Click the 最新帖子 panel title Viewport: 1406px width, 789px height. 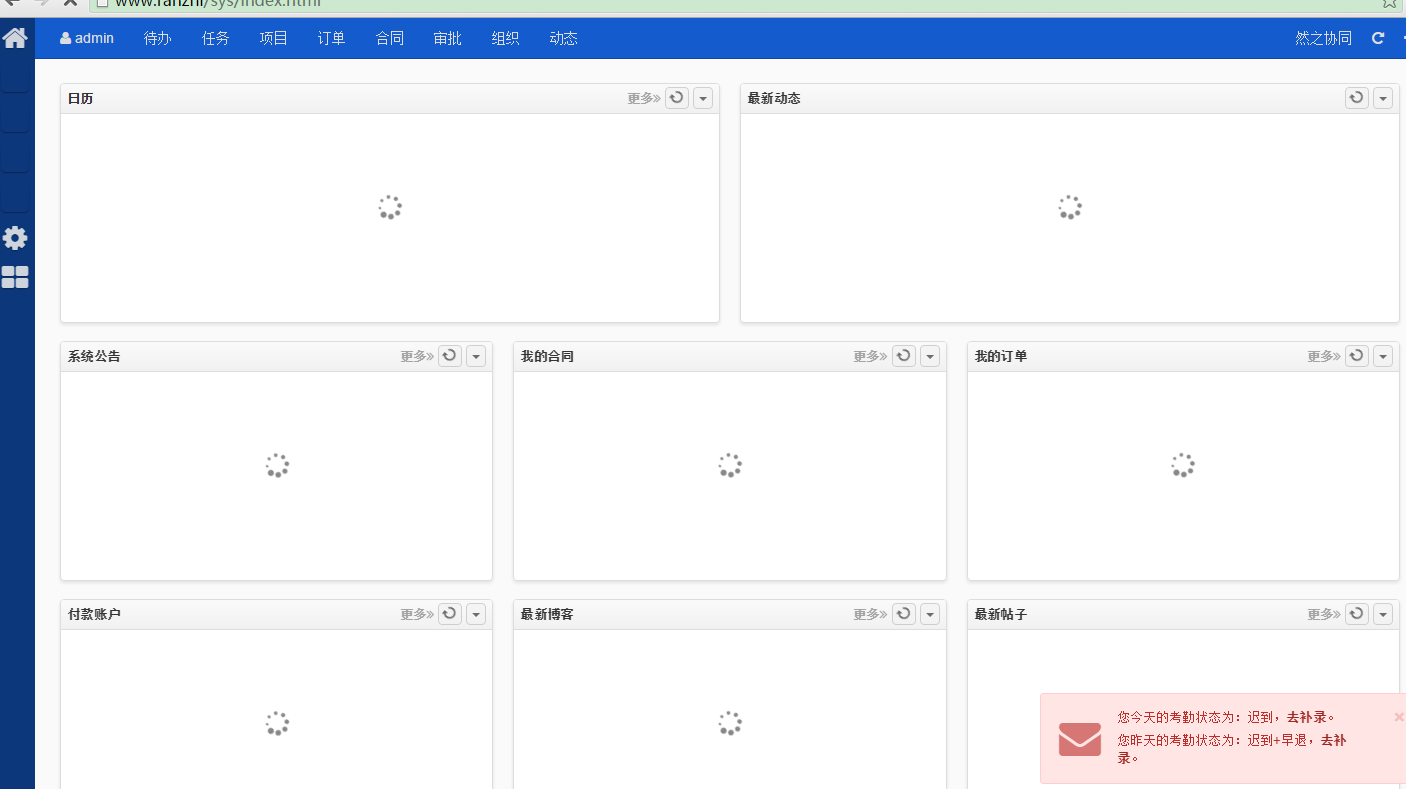[1001, 614]
